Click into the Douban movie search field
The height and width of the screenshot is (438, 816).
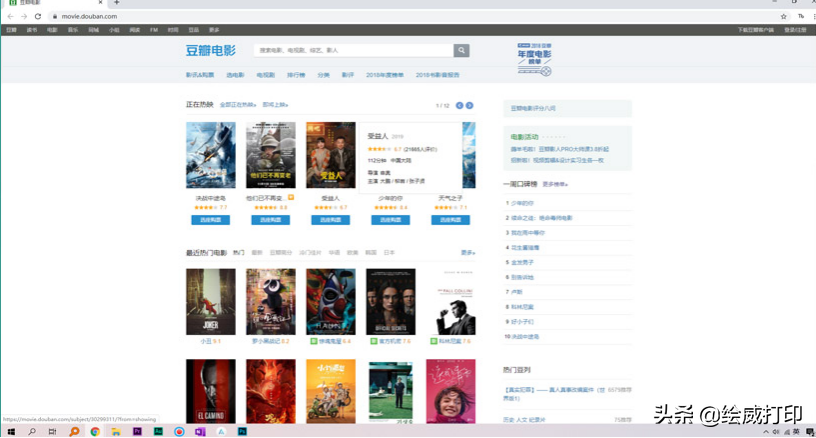tap(353, 50)
